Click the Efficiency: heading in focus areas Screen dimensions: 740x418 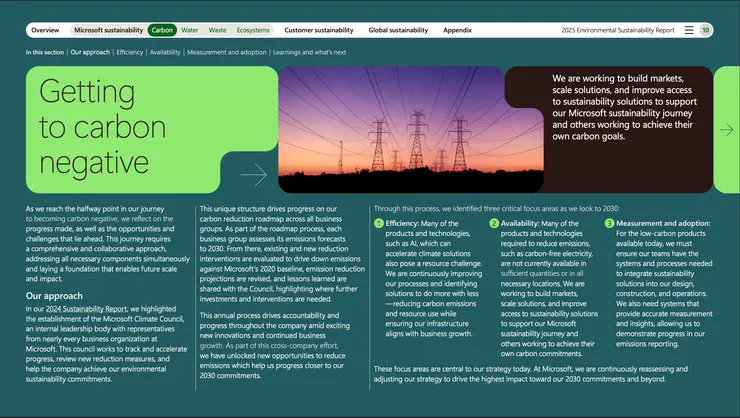[402, 224]
